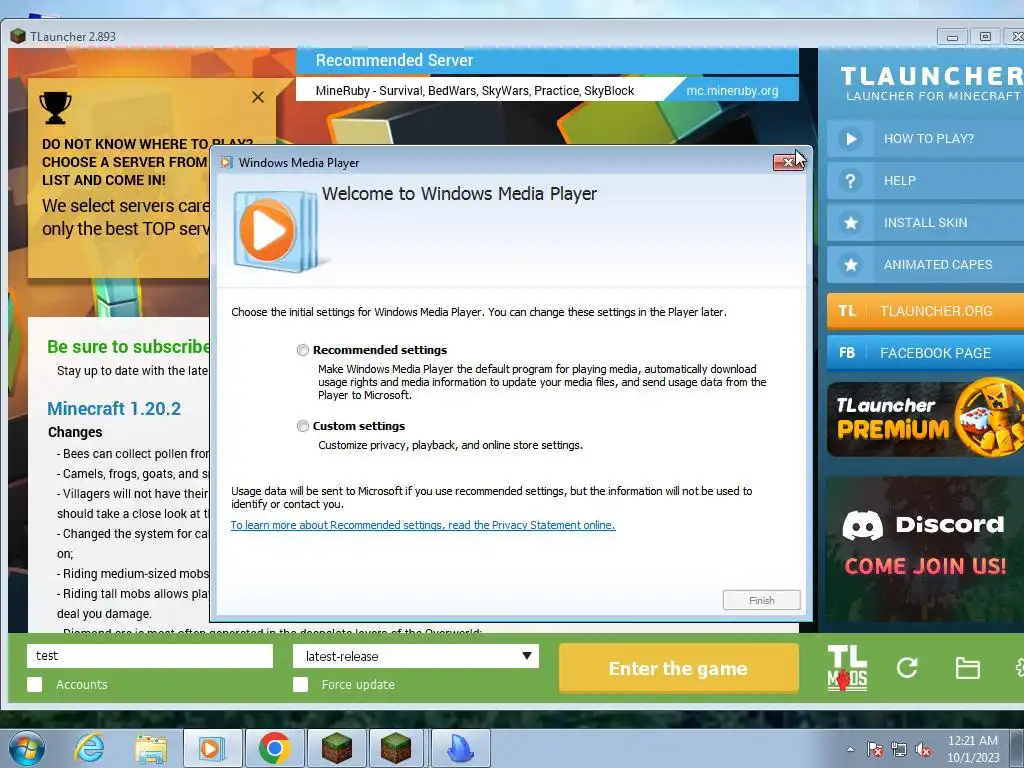Toggle the Accounts checkbox
This screenshot has height=768, width=1024.
click(x=35, y=684)
